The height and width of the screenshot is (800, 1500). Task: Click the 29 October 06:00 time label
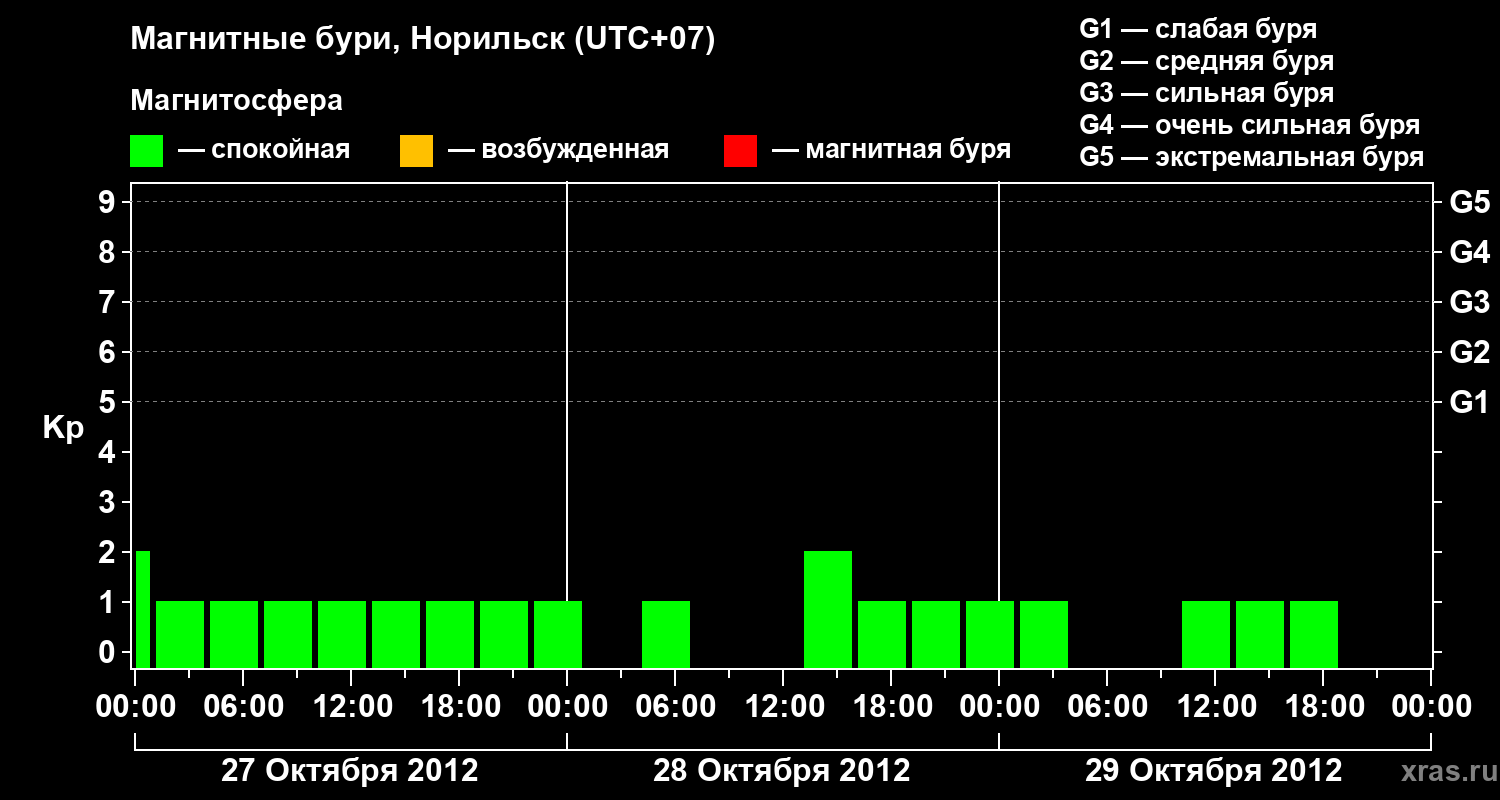pos(1106,706)
